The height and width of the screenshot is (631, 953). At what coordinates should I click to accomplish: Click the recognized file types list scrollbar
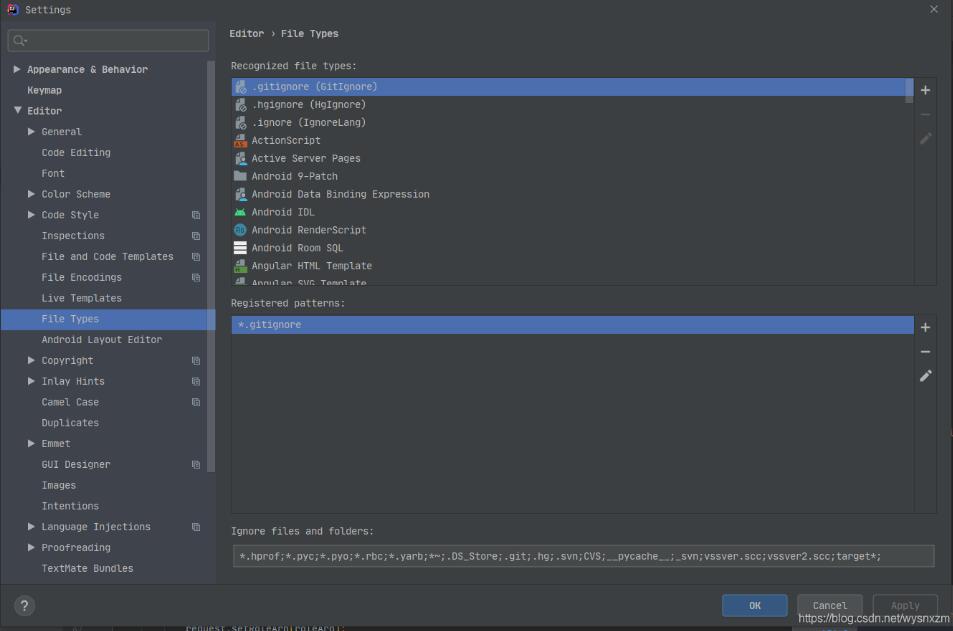(x=909, y=91)
